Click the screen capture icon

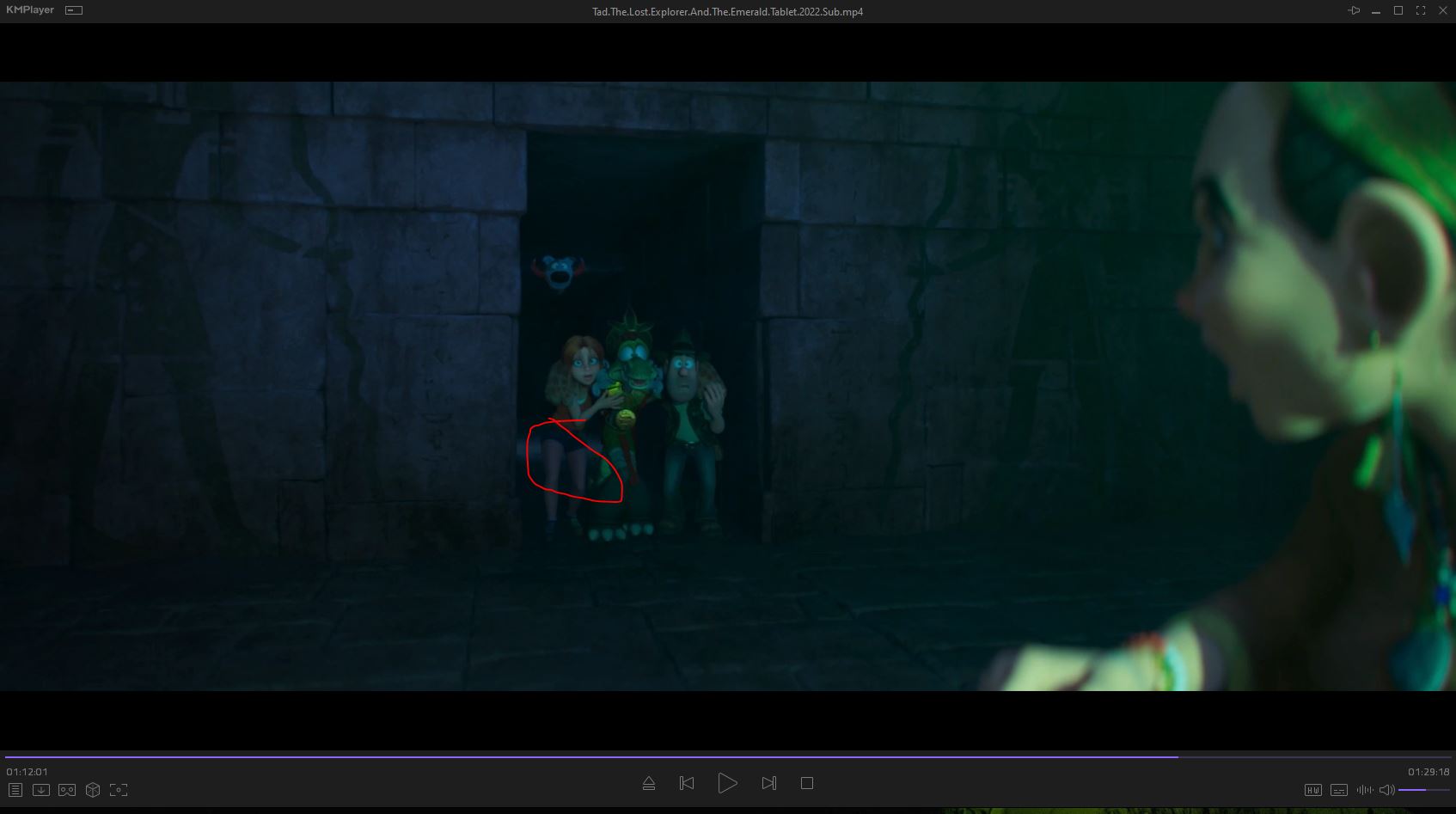(119, 789)
